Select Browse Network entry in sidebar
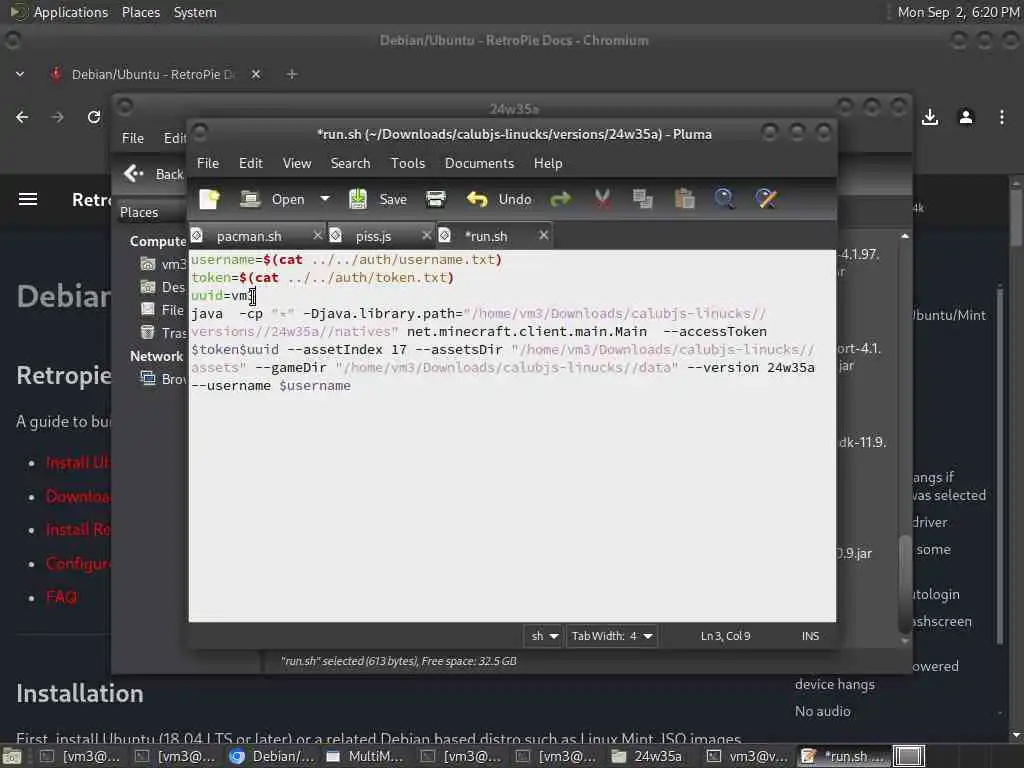Viewport: 1024px width, 768px height. point(164,379)
